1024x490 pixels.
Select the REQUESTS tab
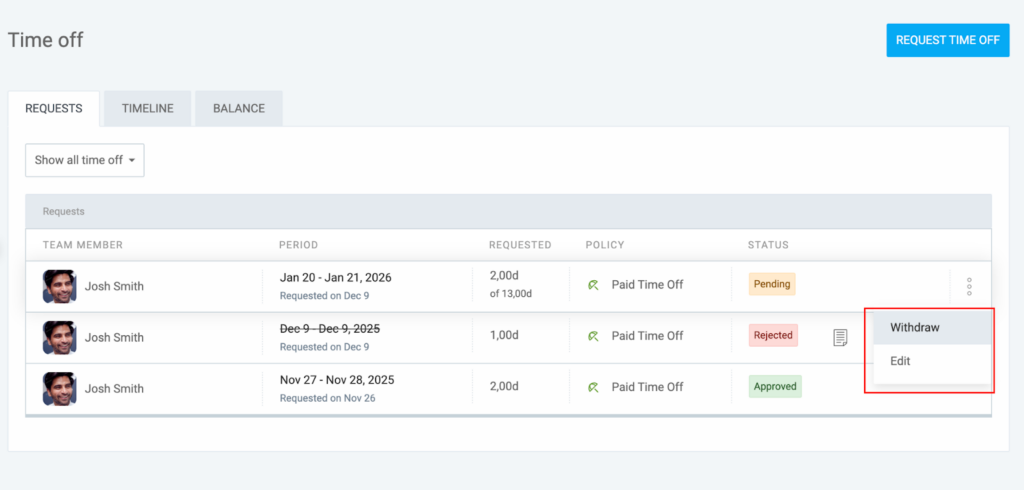click(x=54, y=108)
